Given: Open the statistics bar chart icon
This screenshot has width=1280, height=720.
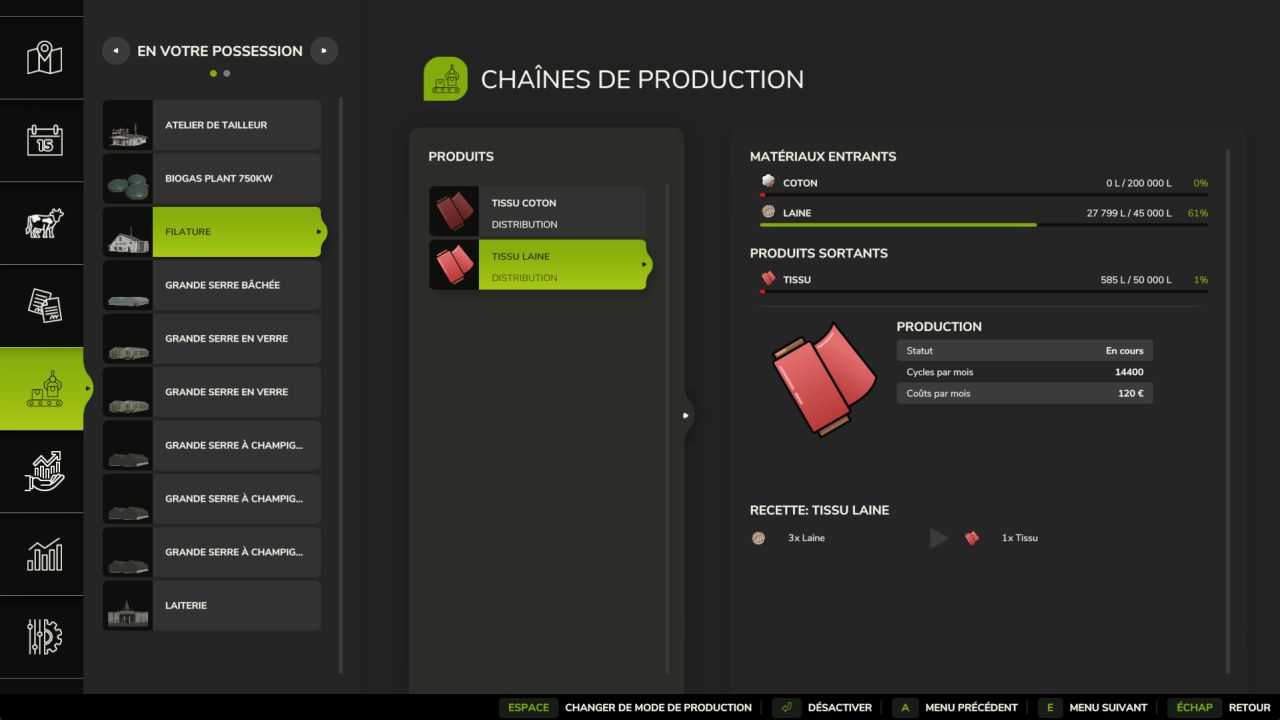Looking at the screenshot, I should tap(43, 554).
